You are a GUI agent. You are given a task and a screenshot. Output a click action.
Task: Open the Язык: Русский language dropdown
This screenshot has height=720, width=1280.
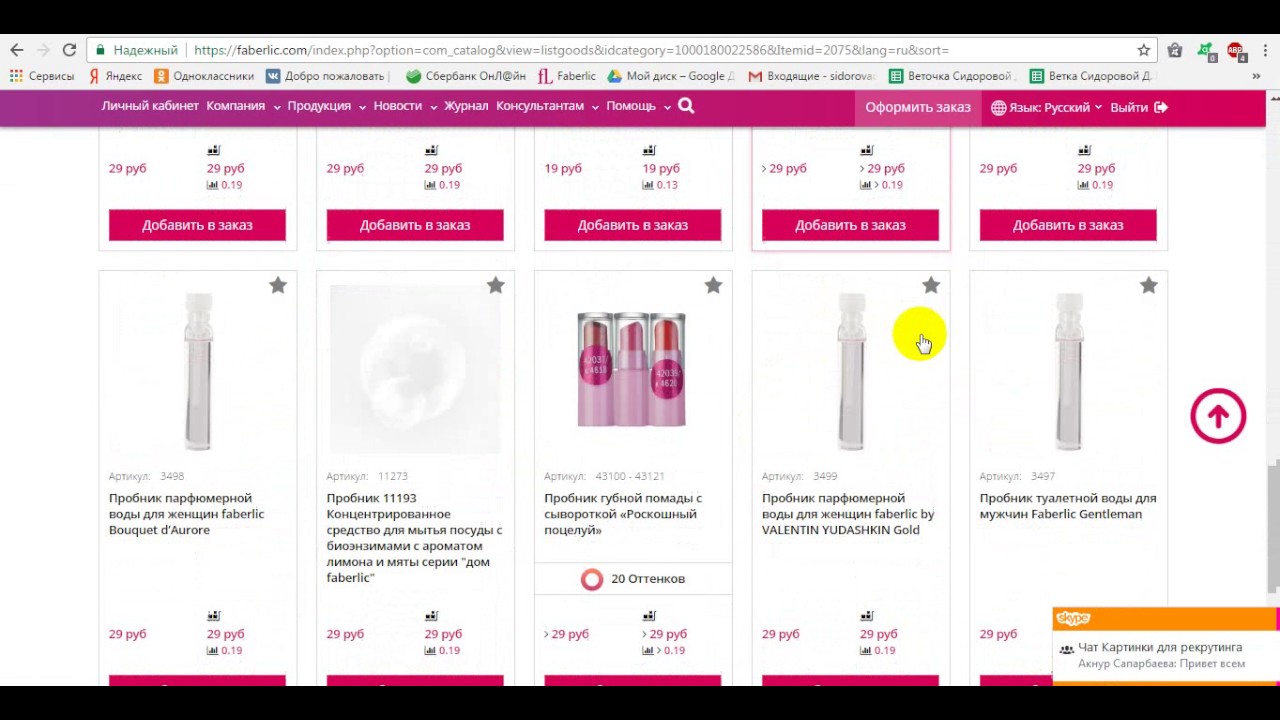point(1046,107)
